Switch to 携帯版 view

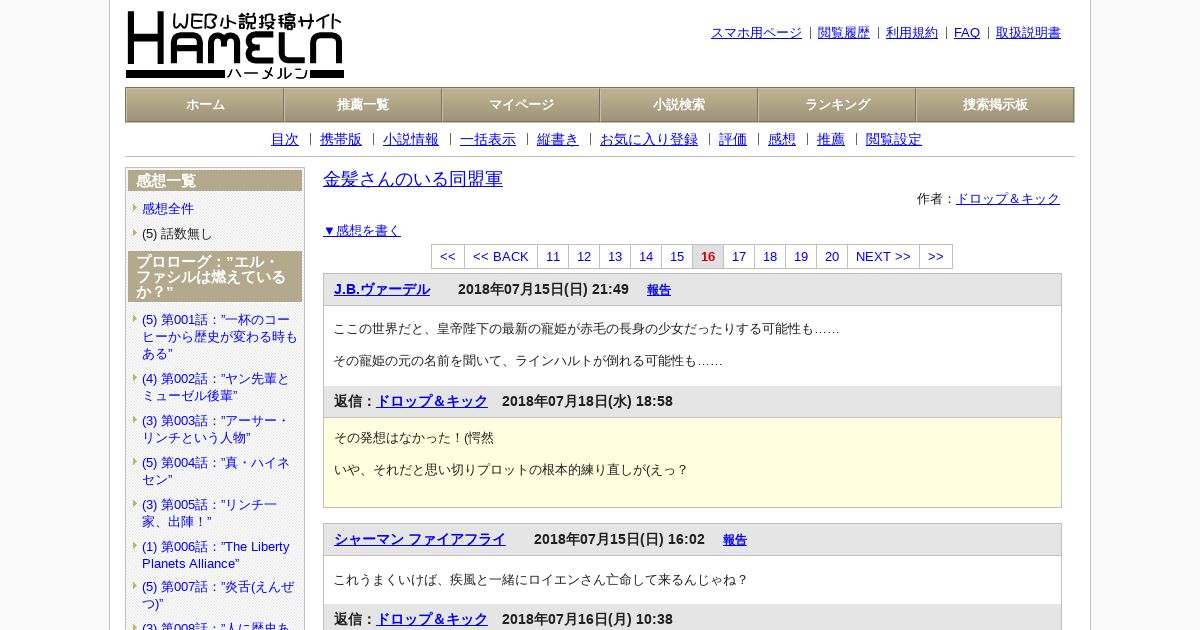click(341, 139)
